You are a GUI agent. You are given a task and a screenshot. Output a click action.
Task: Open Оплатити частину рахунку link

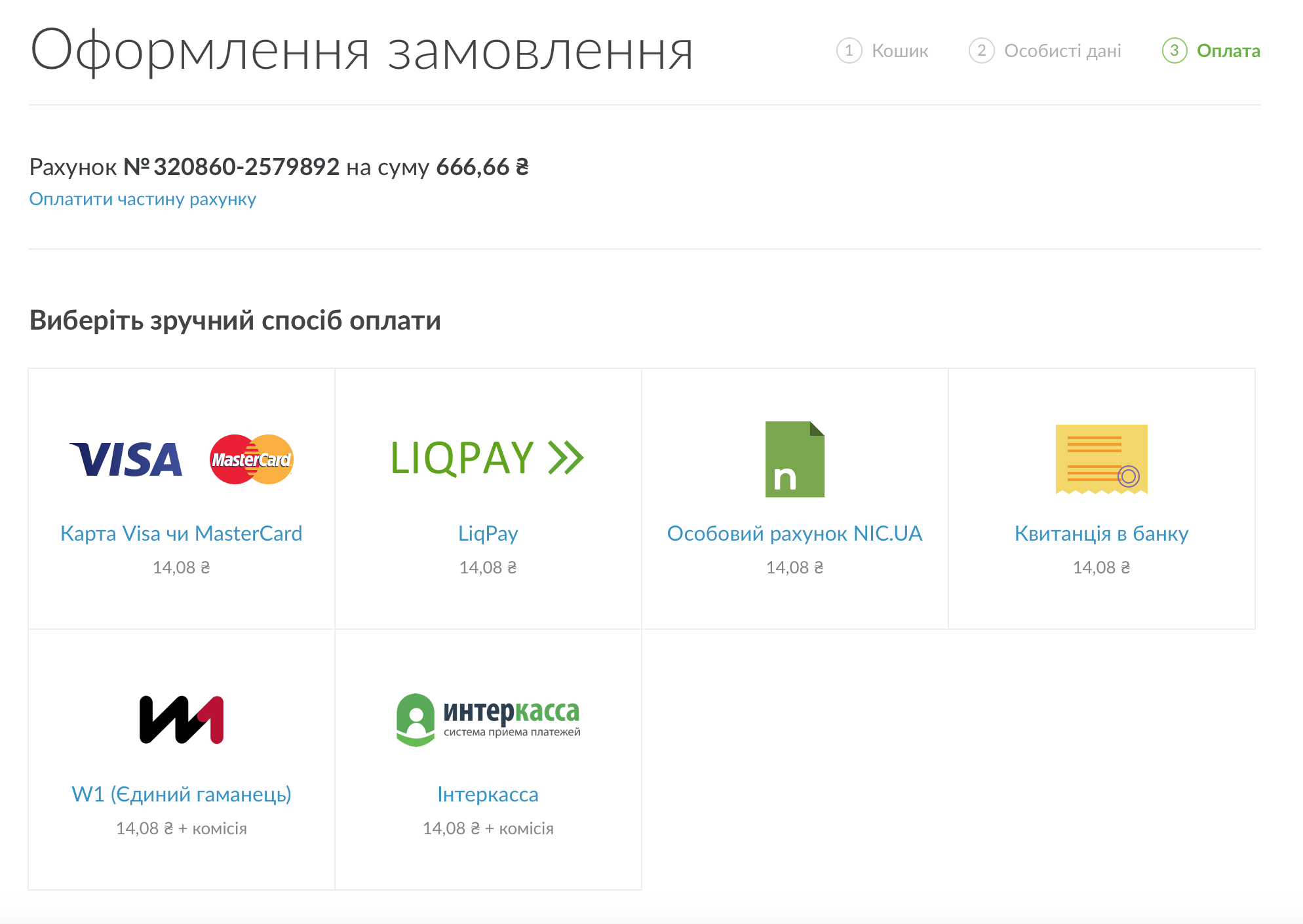pos(143,199)
